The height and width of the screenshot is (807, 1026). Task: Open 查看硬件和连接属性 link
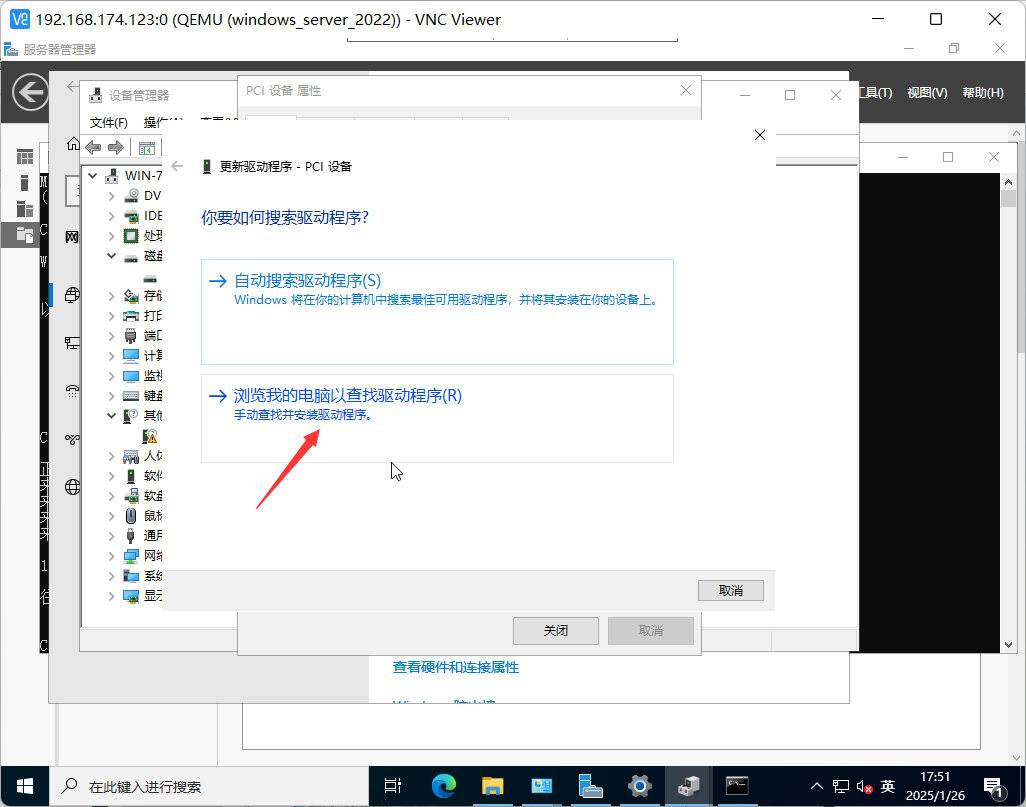455,667
